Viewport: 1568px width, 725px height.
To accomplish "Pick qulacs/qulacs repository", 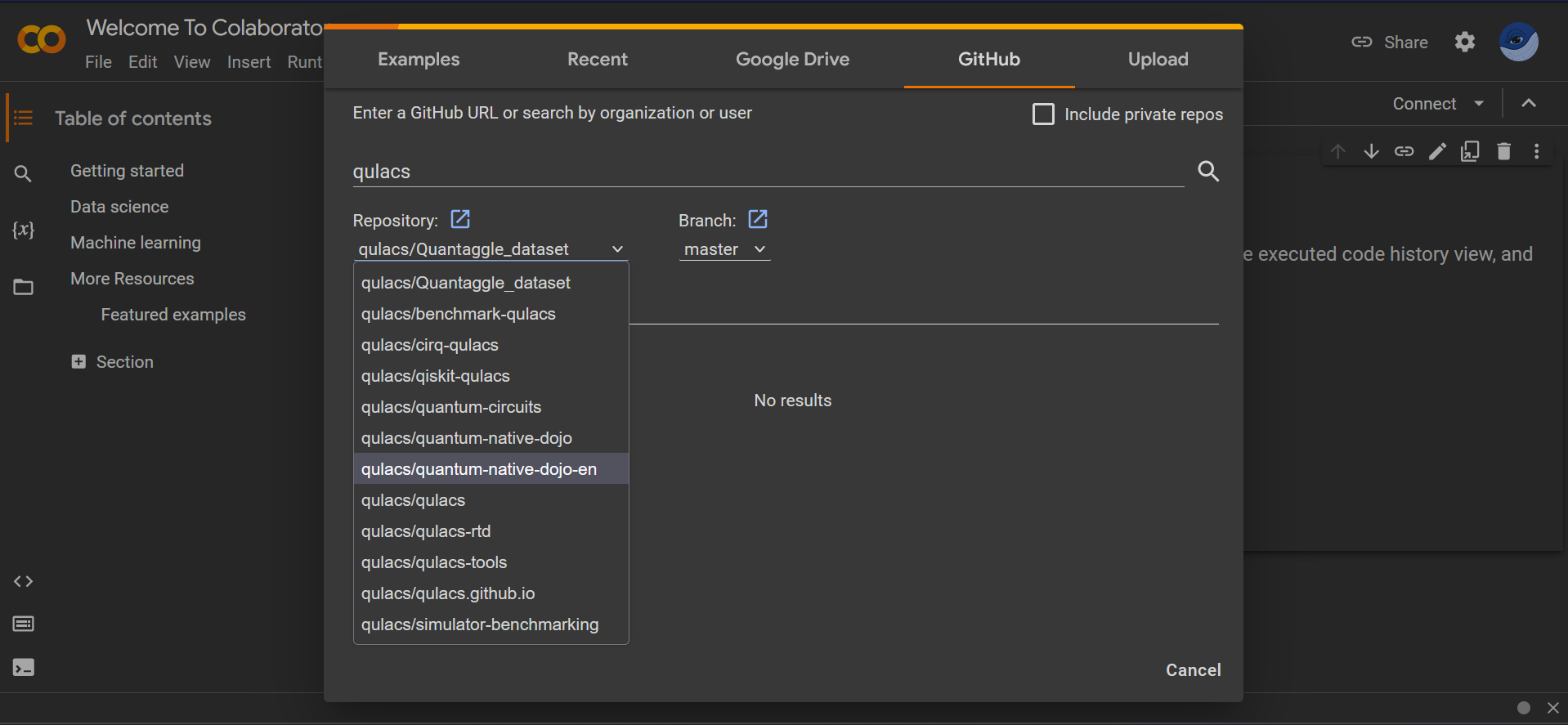I will point(491,500).
